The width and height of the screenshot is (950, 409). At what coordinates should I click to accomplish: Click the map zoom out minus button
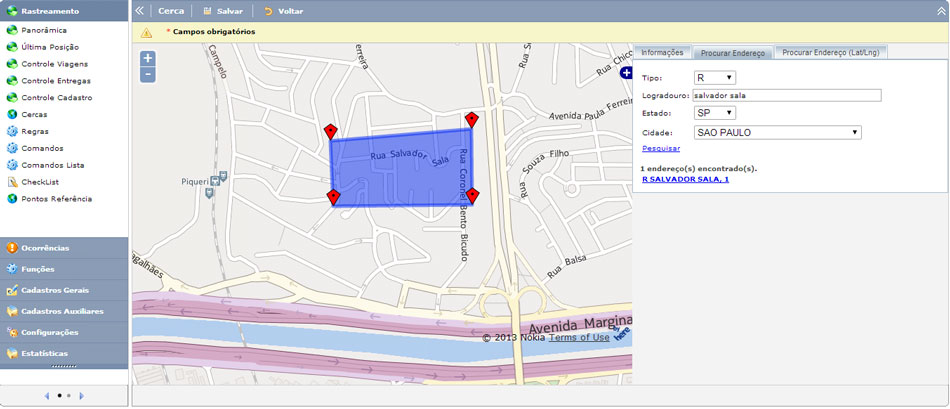click(148, 75)
